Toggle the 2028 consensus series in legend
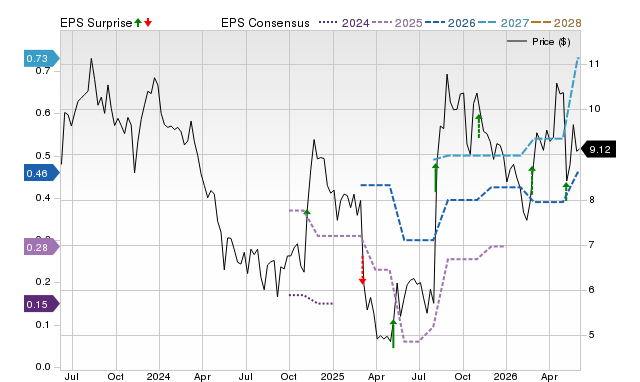Viewport: 640px width, 382px height. (x=556, y=23)
